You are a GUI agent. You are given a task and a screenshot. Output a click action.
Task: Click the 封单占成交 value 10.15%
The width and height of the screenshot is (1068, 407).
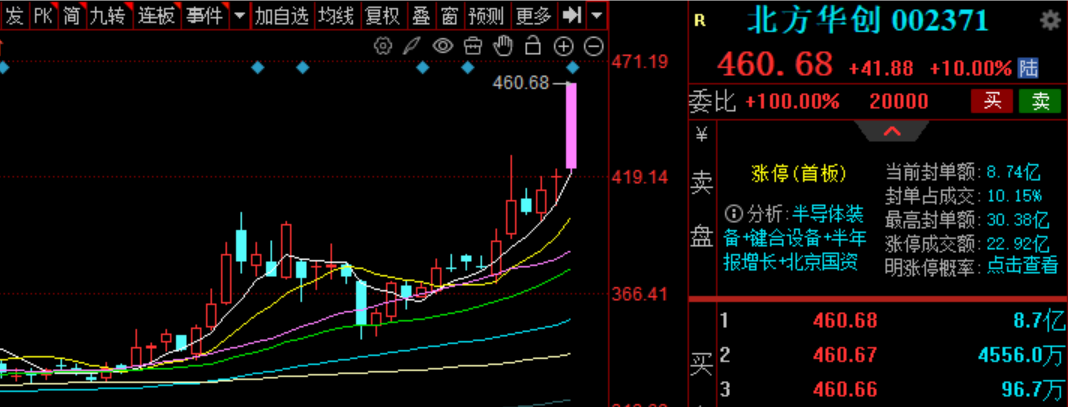coord(1014,196)
